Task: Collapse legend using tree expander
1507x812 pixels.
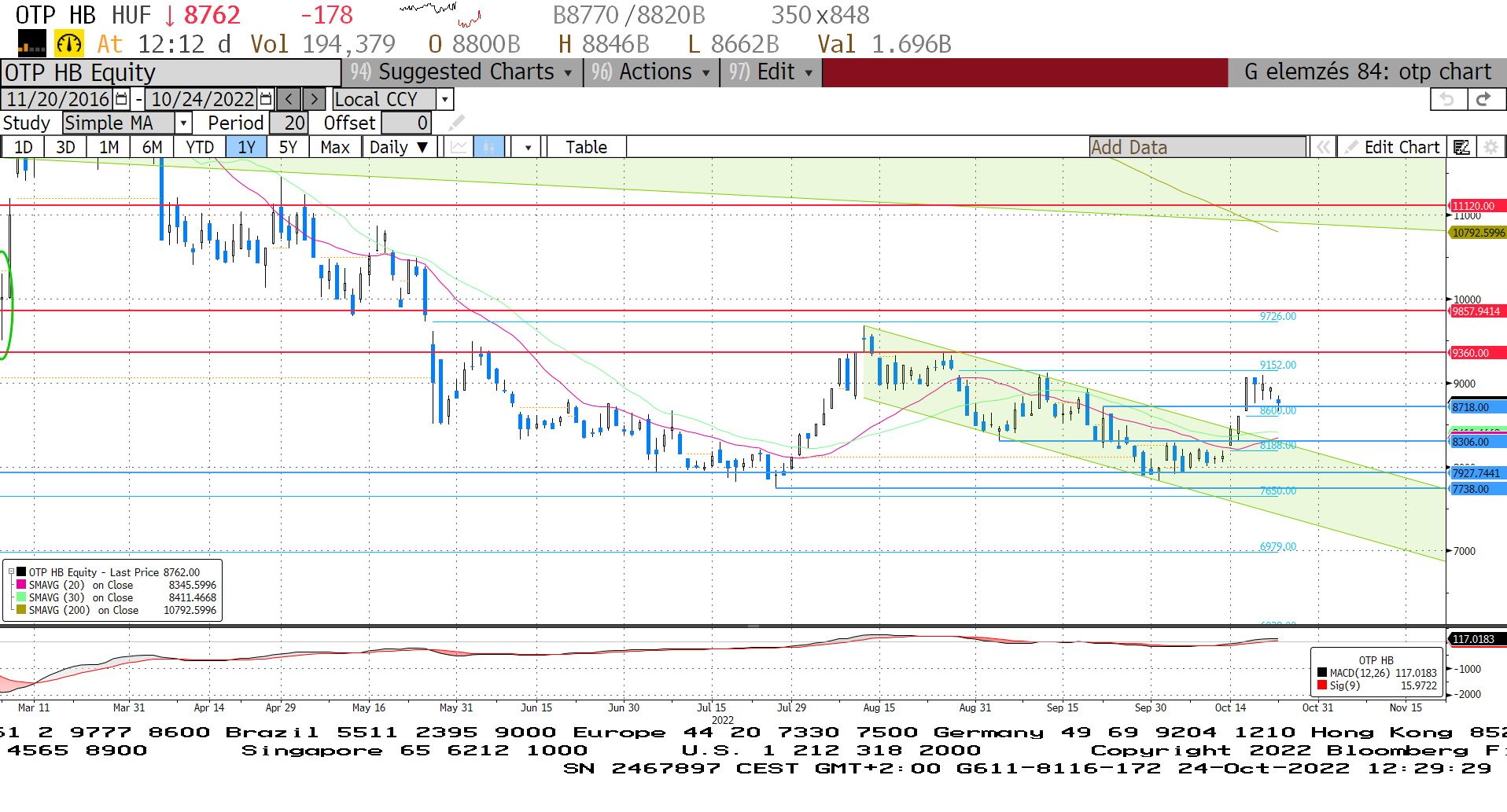Action: point(11,571)
